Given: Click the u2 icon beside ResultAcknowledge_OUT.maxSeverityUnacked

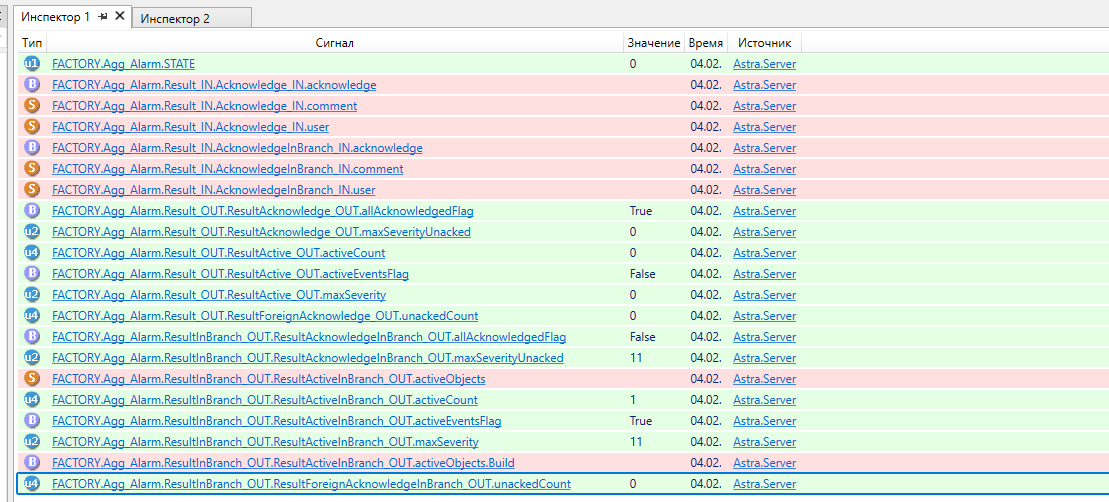Looking at the screenshot, I should pos(32,232).
